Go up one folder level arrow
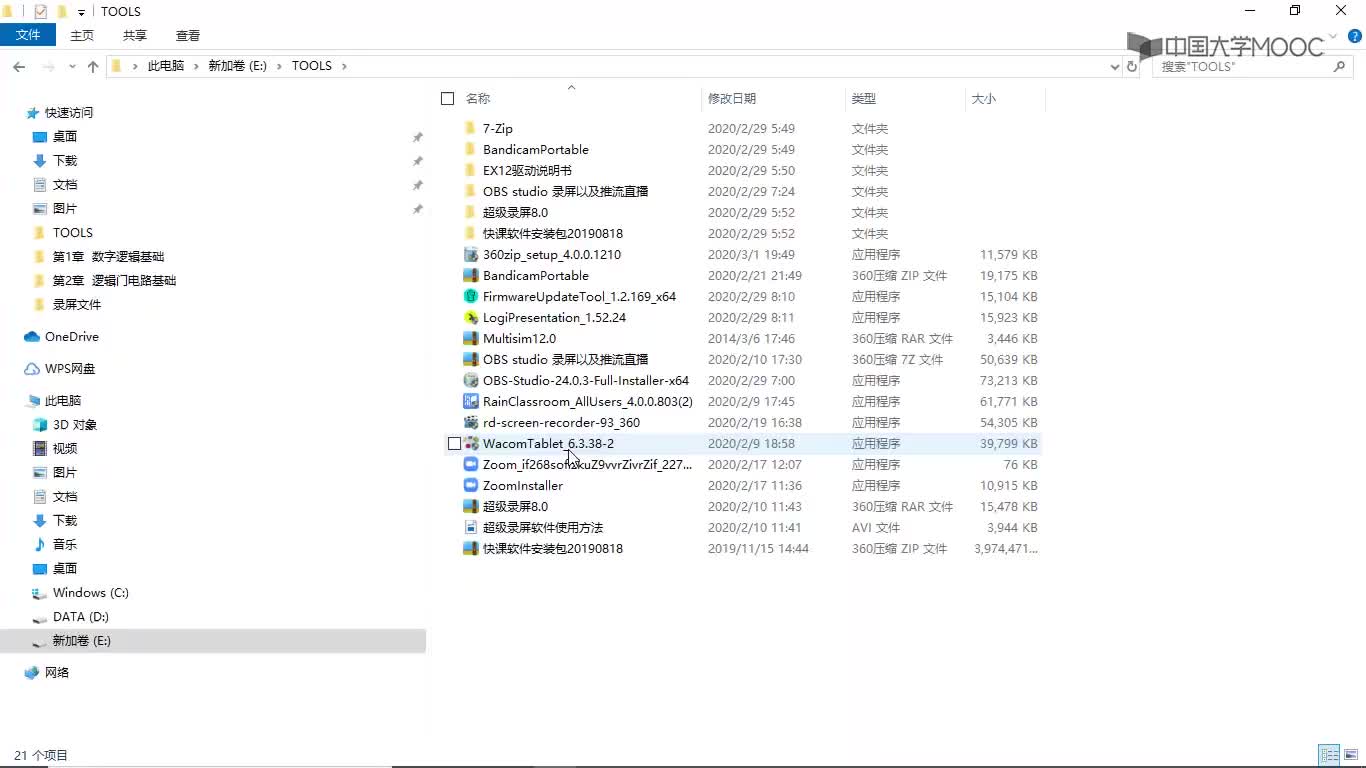This screenshot has width=1366, height=768. pyautogui.click(x=93, y=66)
